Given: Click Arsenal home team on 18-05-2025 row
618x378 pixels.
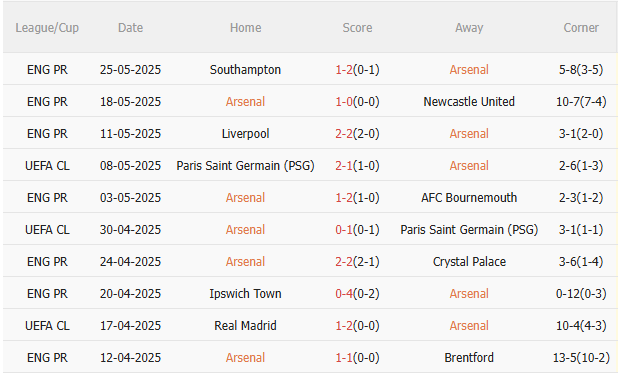Looking at the screenshot, I should (245, 102).
